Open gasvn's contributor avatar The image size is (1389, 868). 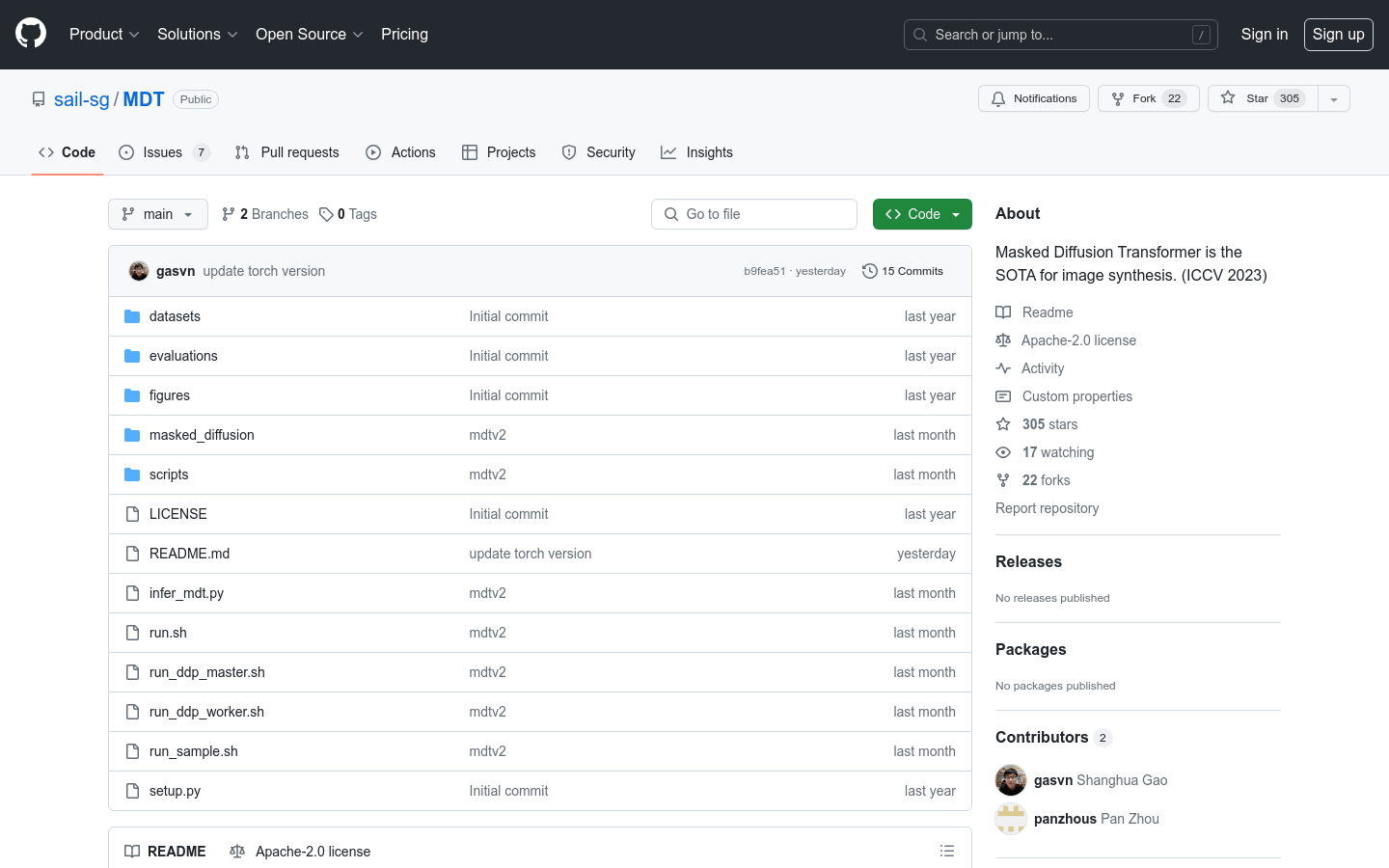coord(1010,780)
